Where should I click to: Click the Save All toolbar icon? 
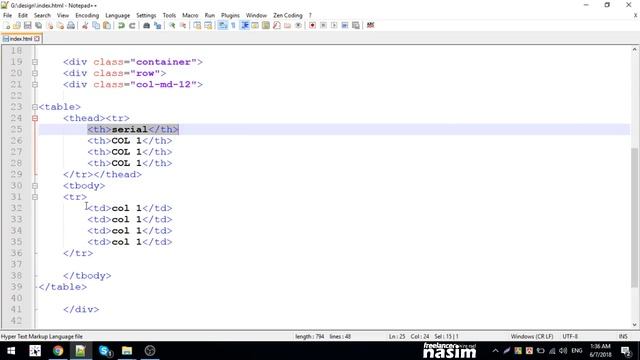(x=38, y=25)
